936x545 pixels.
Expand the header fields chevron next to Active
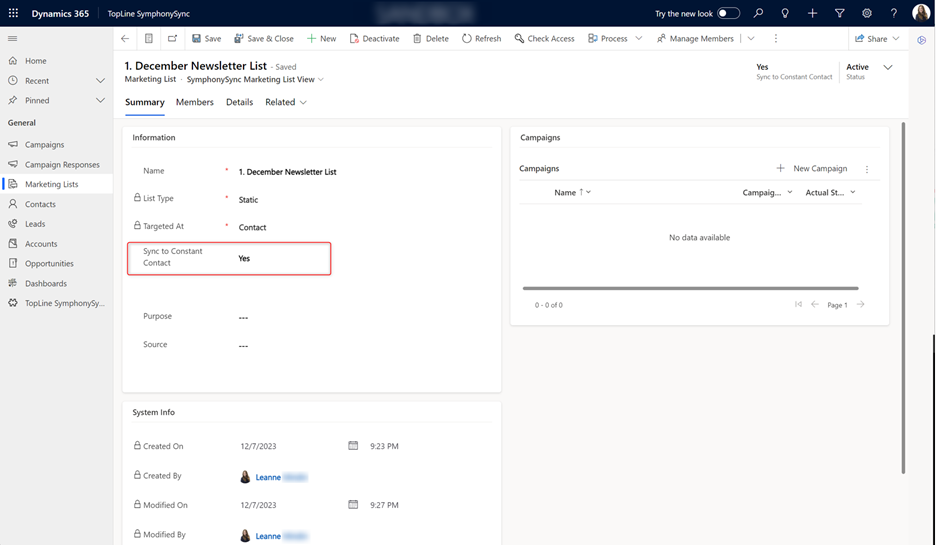pos(888,67)
